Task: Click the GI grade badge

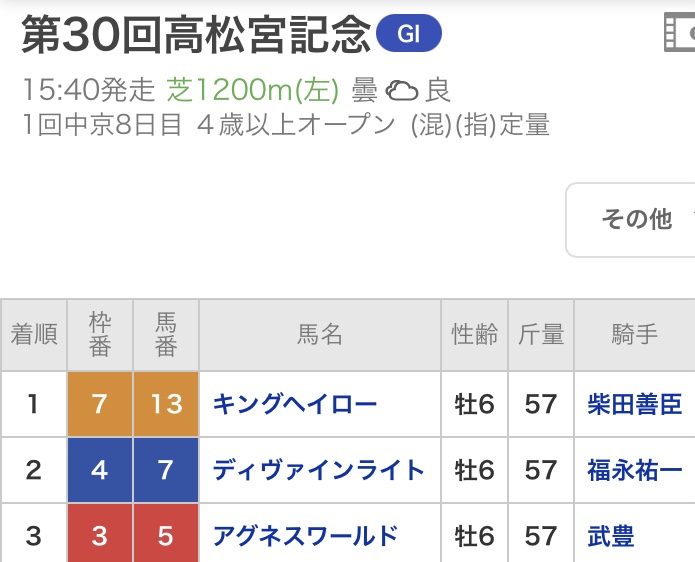Action: pyautogui.click(x=409, y=33)
